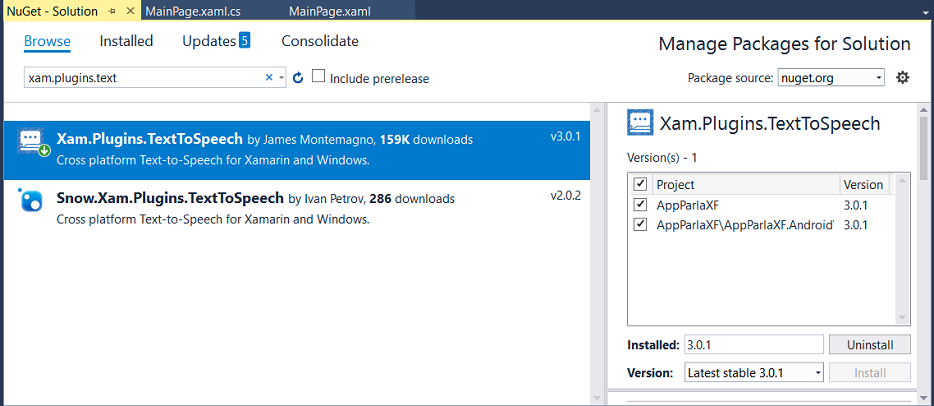
Task: Click the Manage Packages for Solution heading
Action: pos(784,44)
